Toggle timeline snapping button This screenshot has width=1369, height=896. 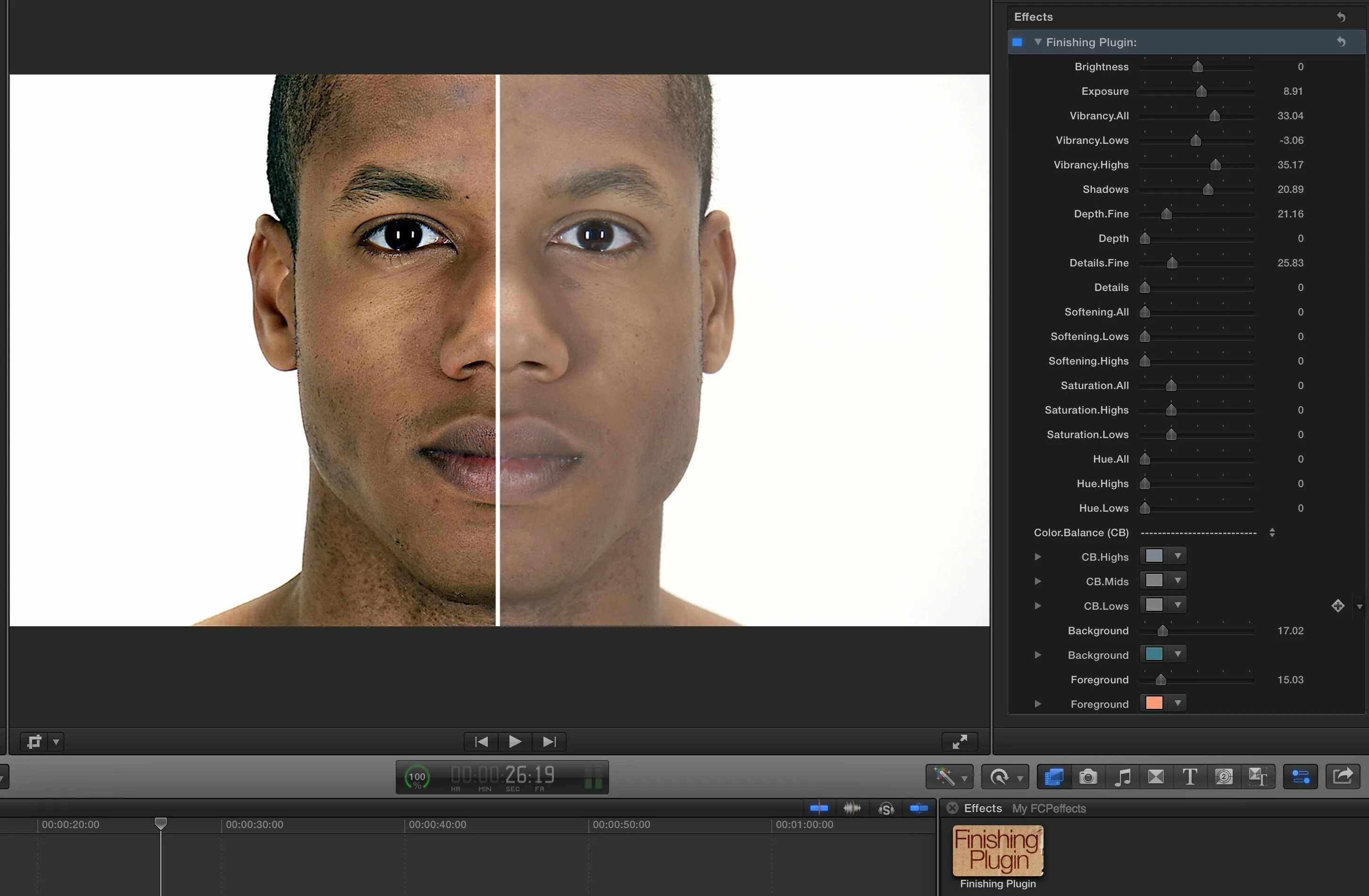918,808
